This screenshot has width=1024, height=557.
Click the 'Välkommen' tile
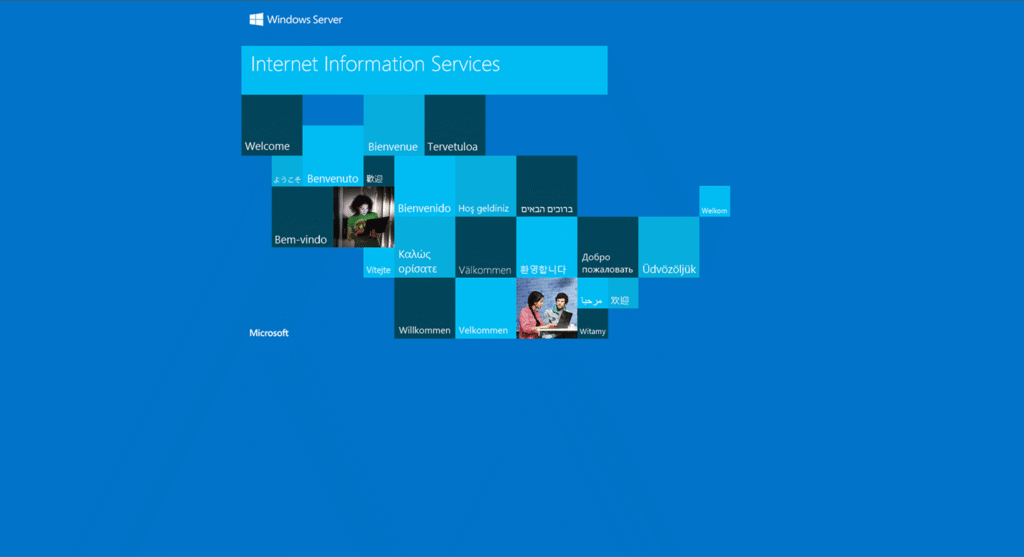486,247
